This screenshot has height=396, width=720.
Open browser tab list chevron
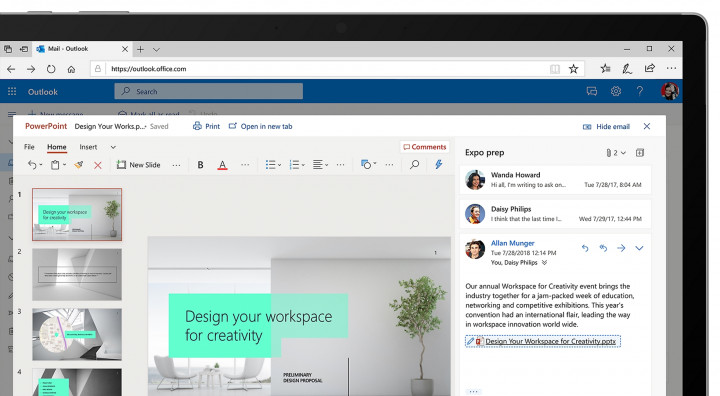pyautogui.click(x=157, y=49)
